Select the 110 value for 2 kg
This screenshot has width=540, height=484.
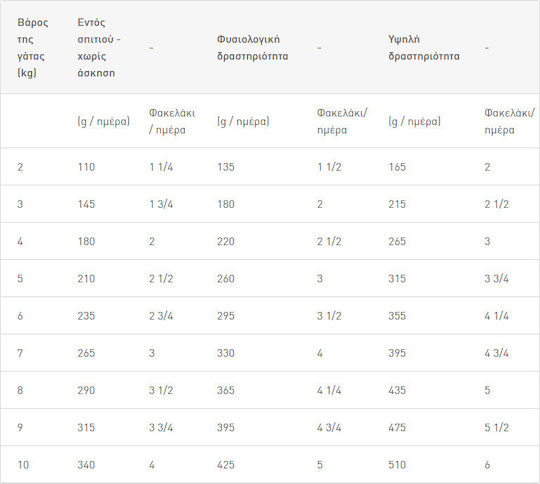(86, 167)
